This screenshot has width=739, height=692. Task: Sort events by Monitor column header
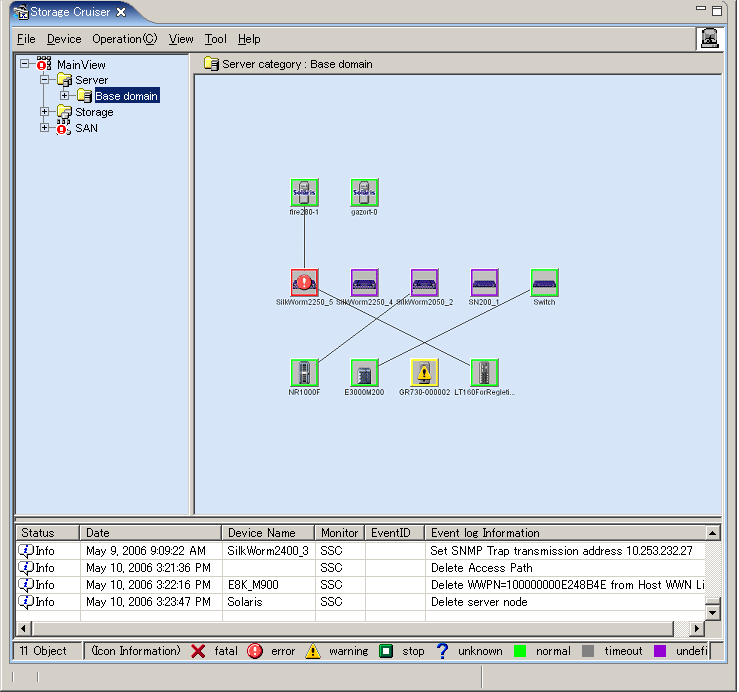(x=339, y=533)
